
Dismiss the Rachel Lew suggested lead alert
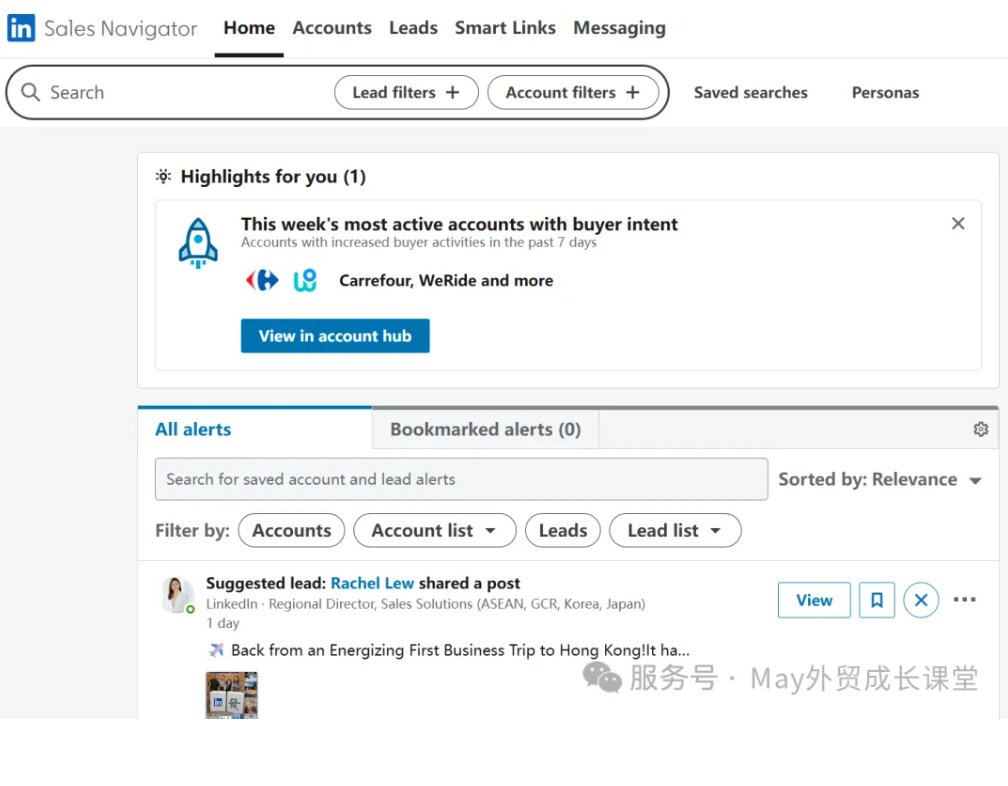pos(921,600)
